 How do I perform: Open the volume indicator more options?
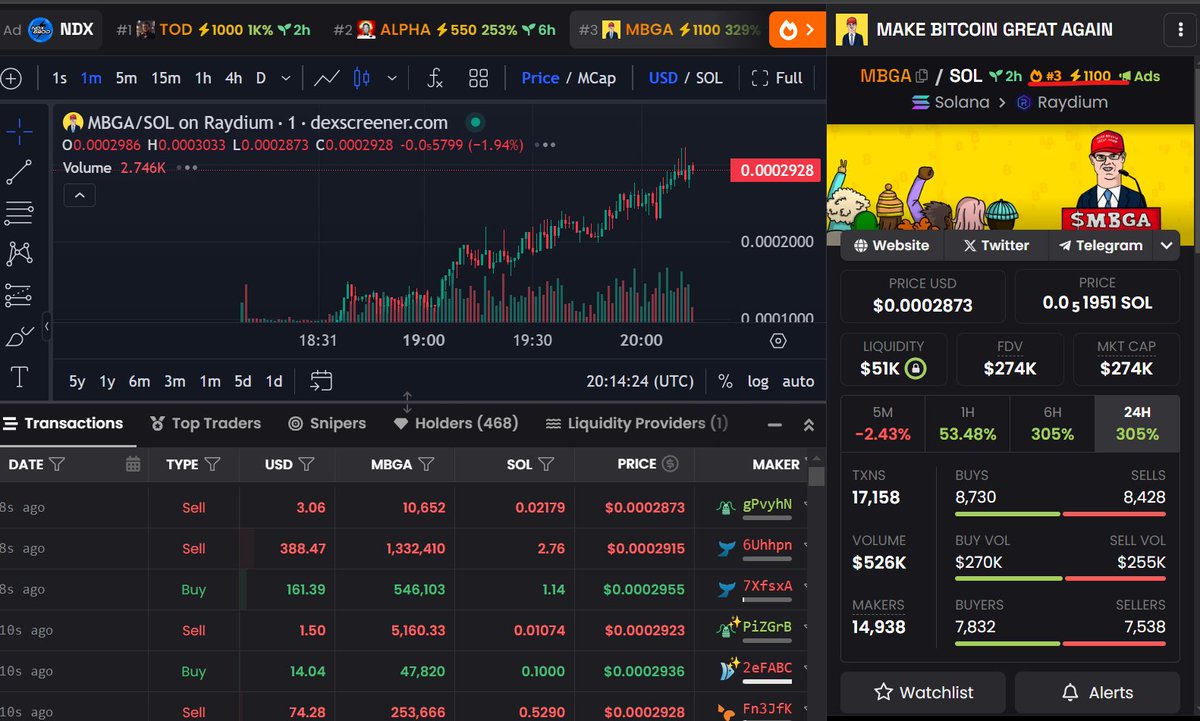tap(186, 168)
